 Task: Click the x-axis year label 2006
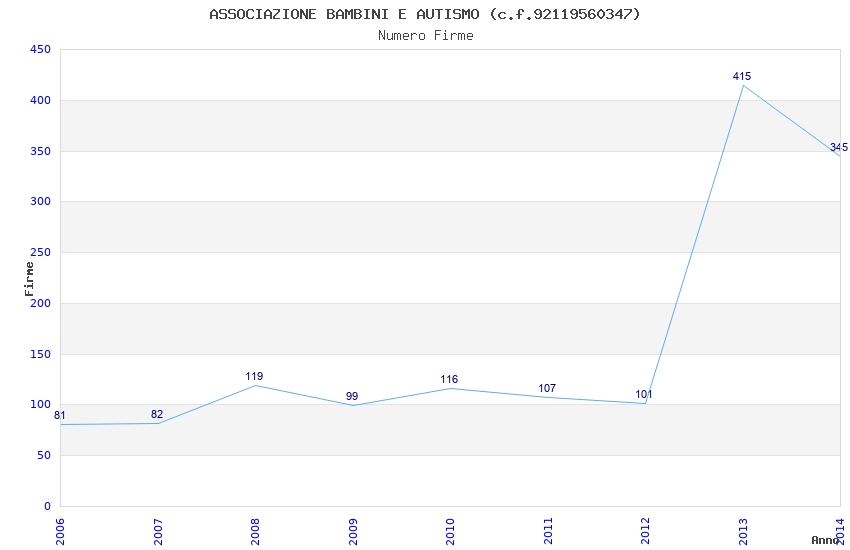[60, 532]
